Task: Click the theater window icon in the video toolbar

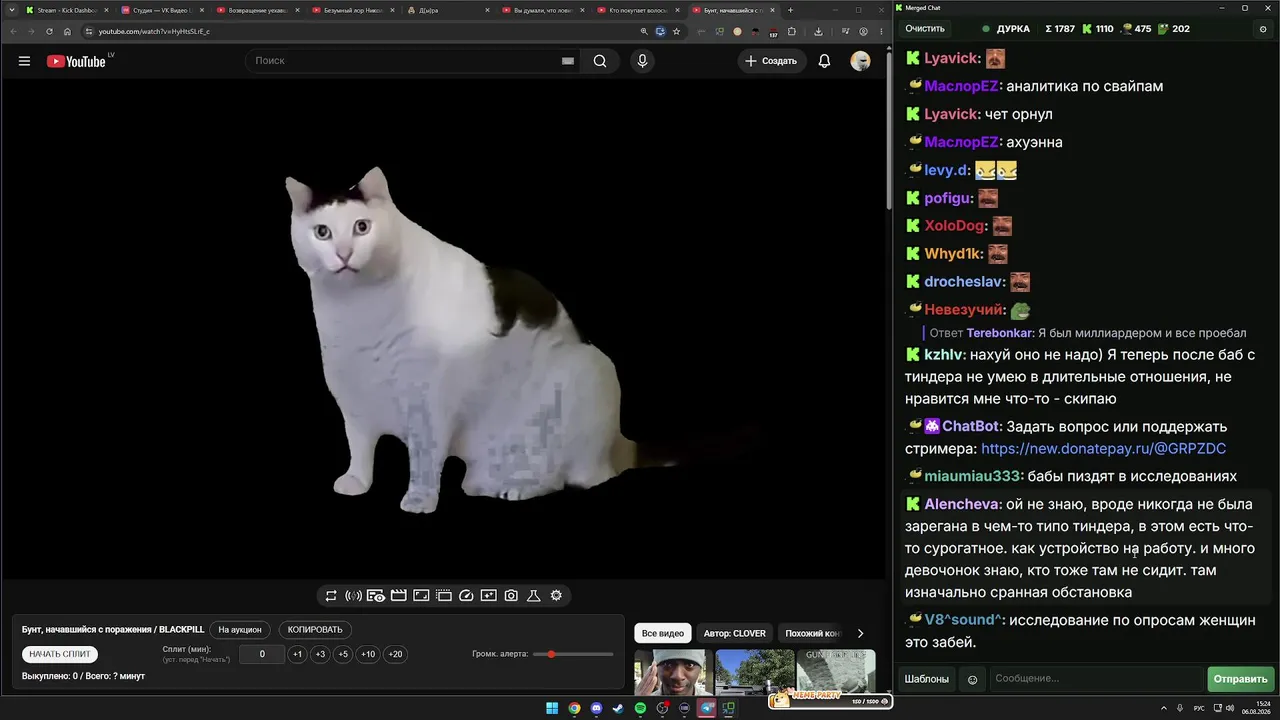Action: click(444, 596)
